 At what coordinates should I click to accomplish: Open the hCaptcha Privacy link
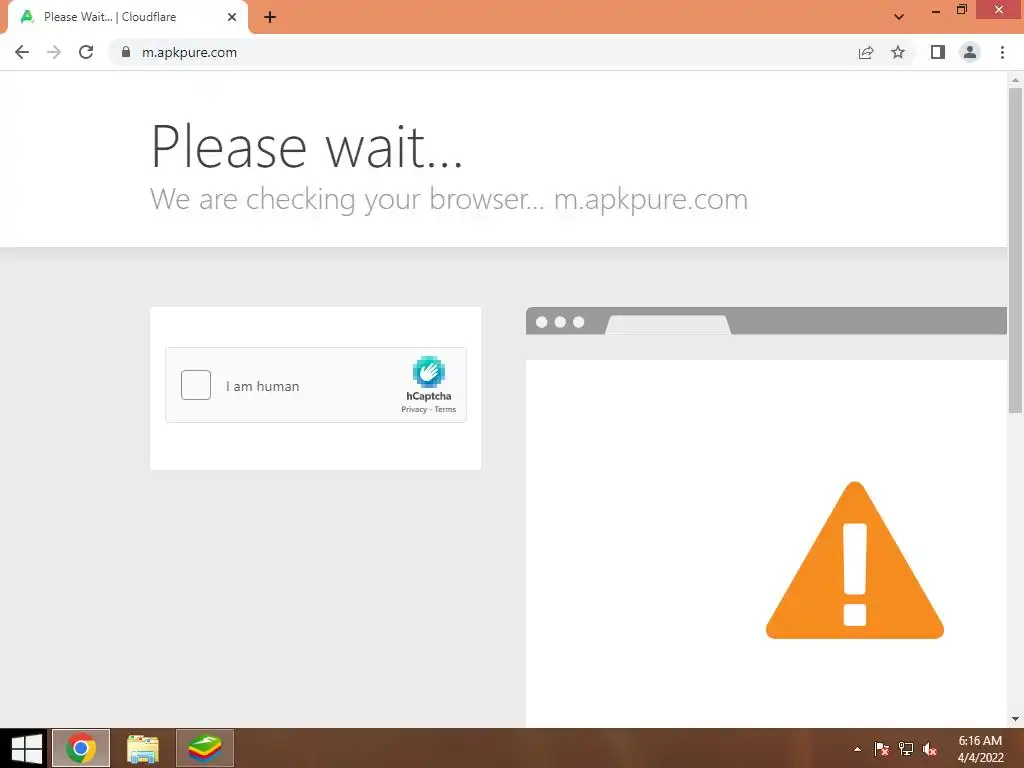pos(414,409)
